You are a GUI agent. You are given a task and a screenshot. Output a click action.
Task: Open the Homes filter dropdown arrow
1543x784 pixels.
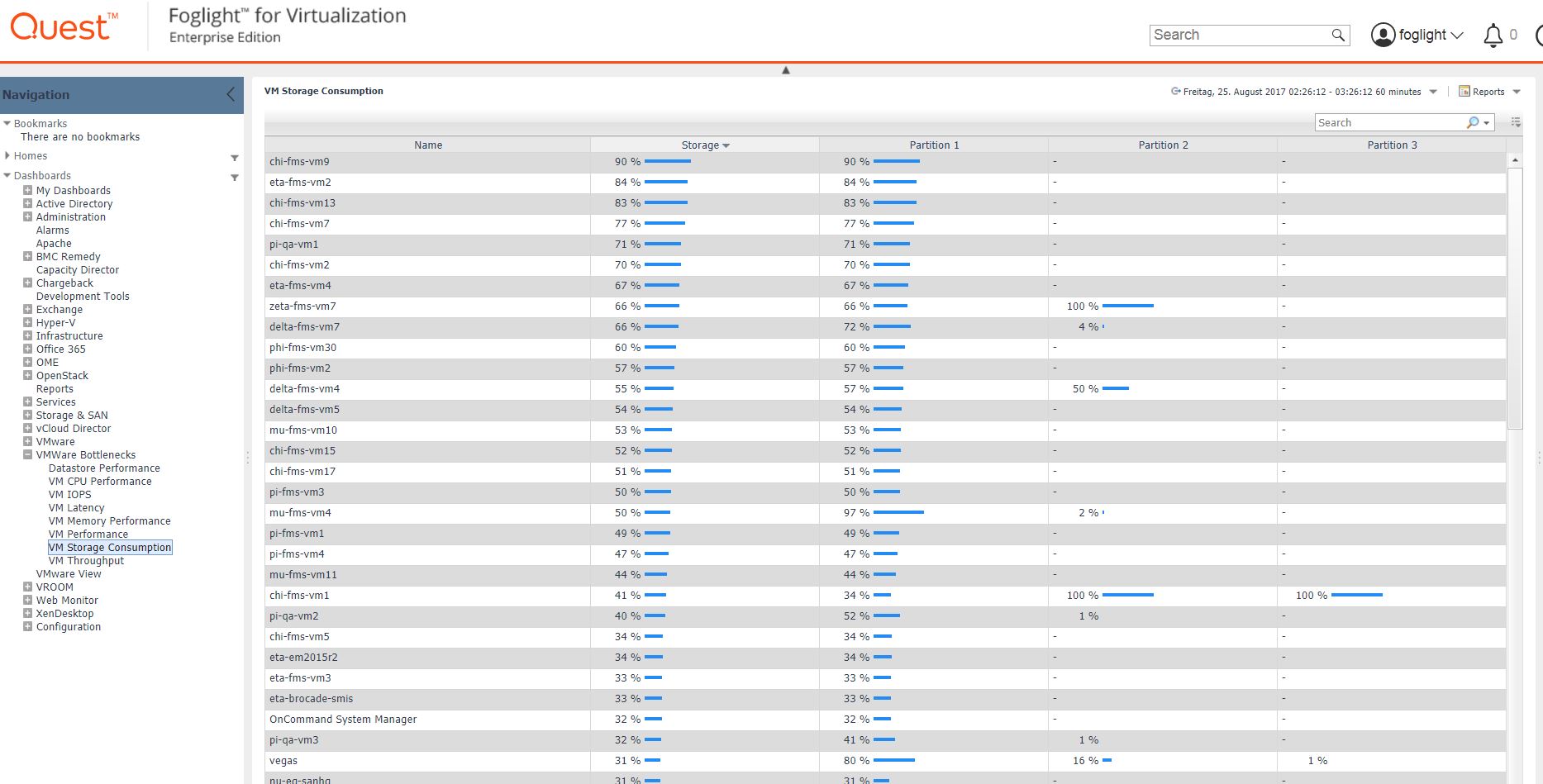(235, 157)
